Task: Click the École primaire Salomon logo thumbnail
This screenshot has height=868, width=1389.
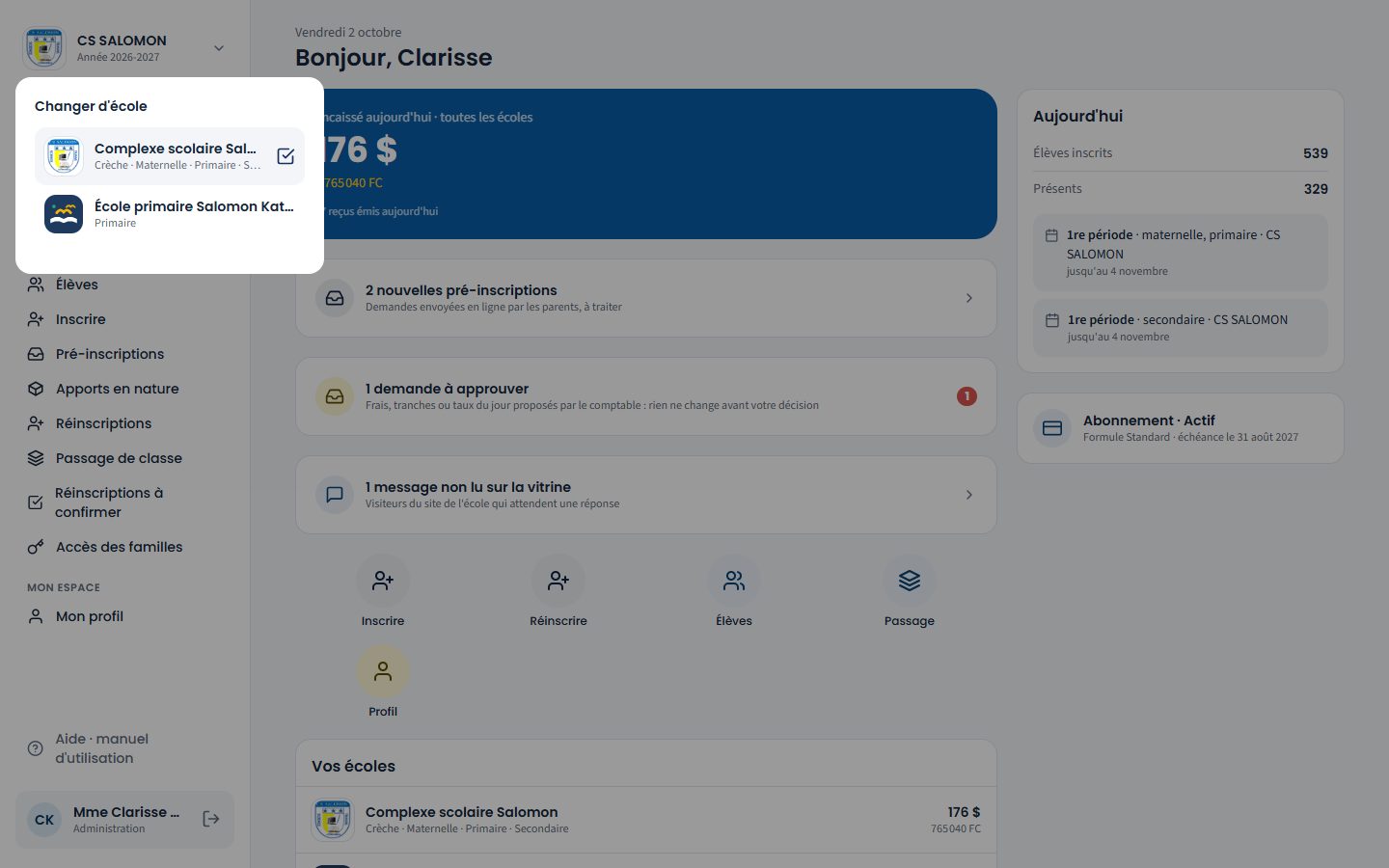Action: (x=64, y=214)
